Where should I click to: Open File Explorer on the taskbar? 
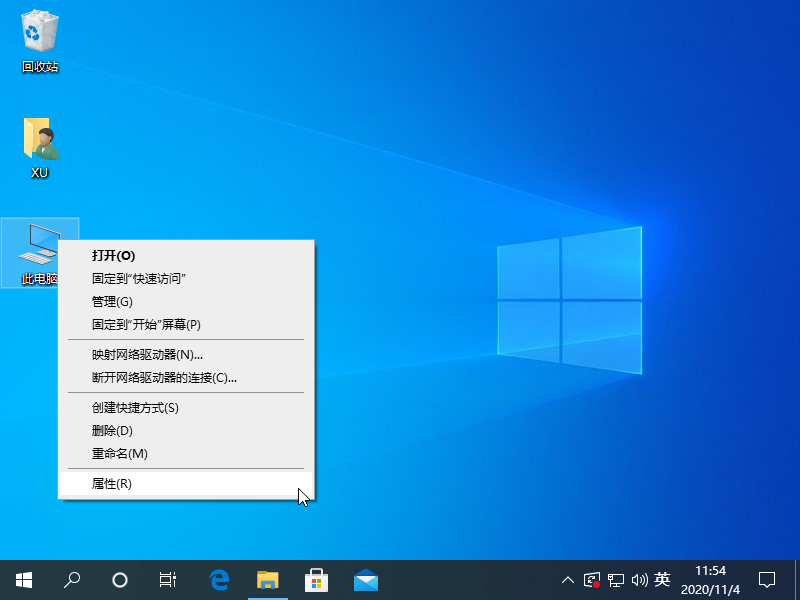[x=267, y=580]
